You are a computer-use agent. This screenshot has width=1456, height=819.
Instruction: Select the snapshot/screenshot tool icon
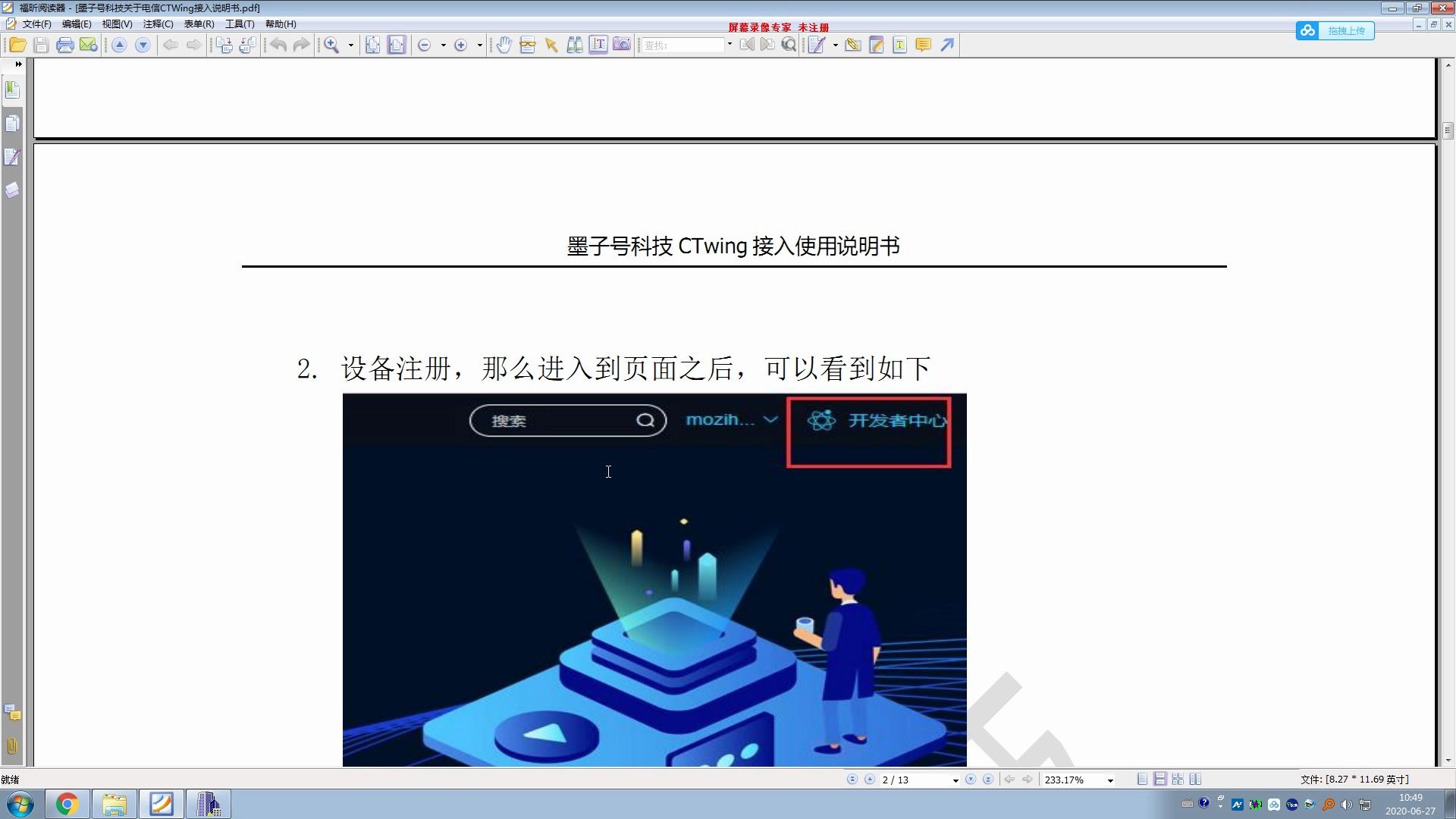(x=621, y=45)
